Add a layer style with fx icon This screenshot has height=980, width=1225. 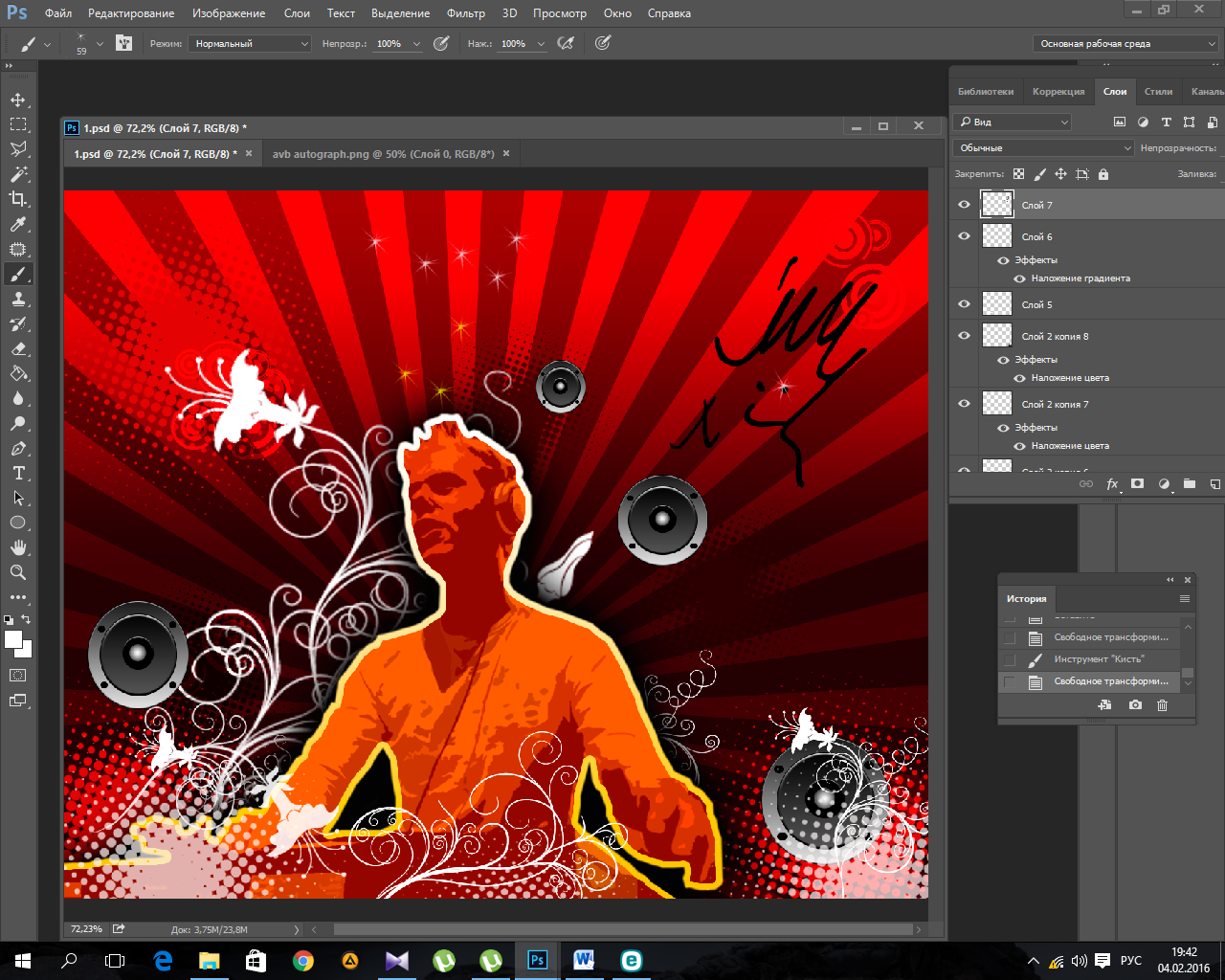coord(1112,484)
